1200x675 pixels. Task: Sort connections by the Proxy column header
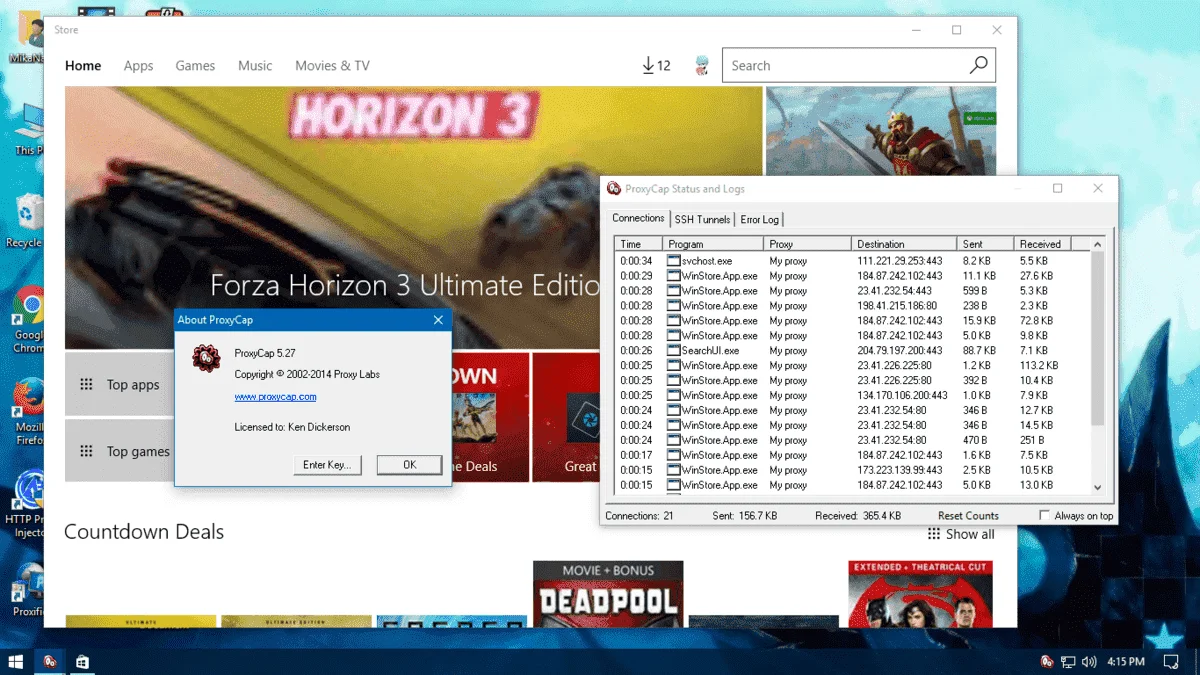pos(808,244)
